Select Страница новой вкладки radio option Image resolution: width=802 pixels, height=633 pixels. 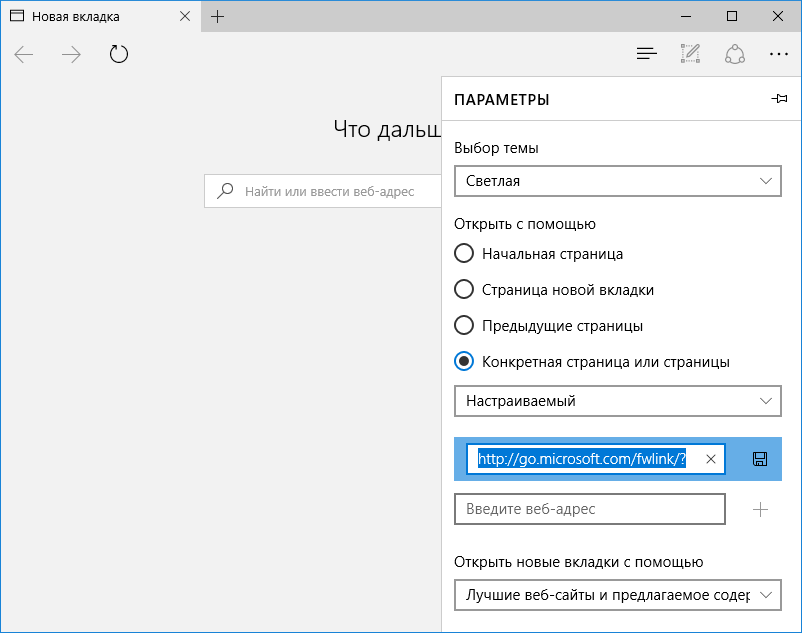tap(554, 289)
